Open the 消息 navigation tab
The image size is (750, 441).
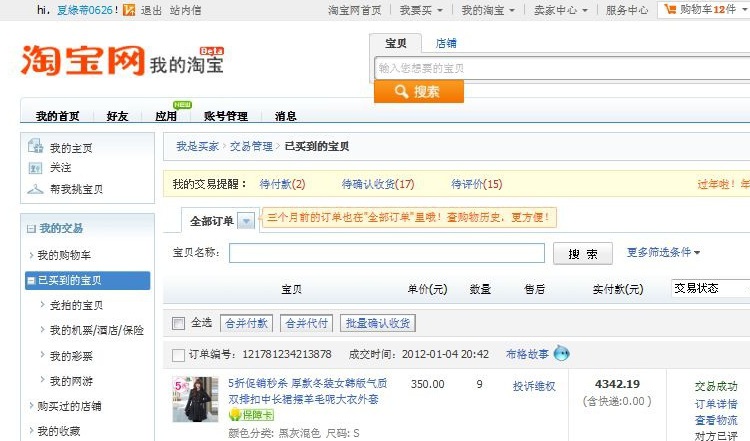pos(286,116)
